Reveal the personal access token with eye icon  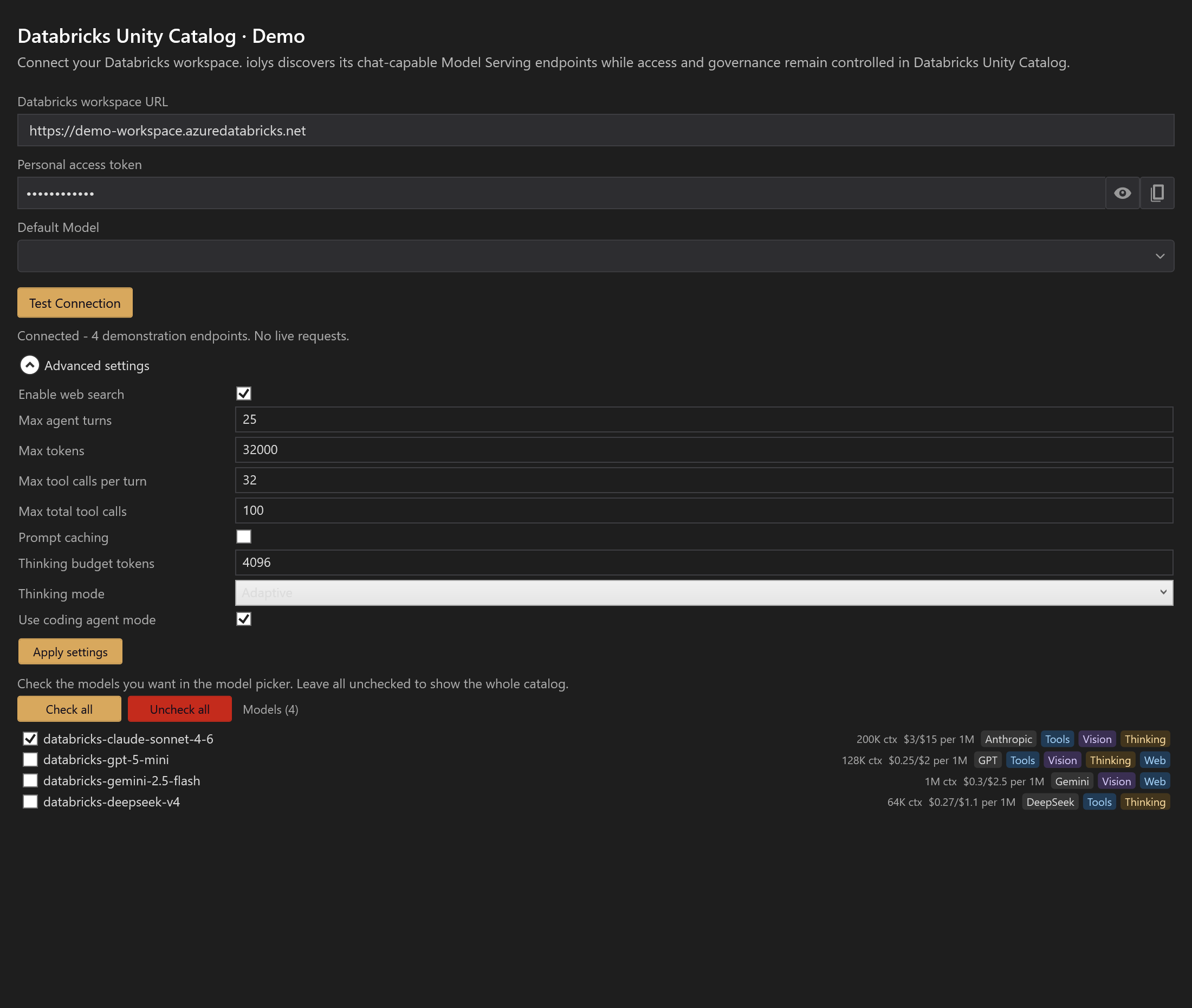coord(1122,193)
